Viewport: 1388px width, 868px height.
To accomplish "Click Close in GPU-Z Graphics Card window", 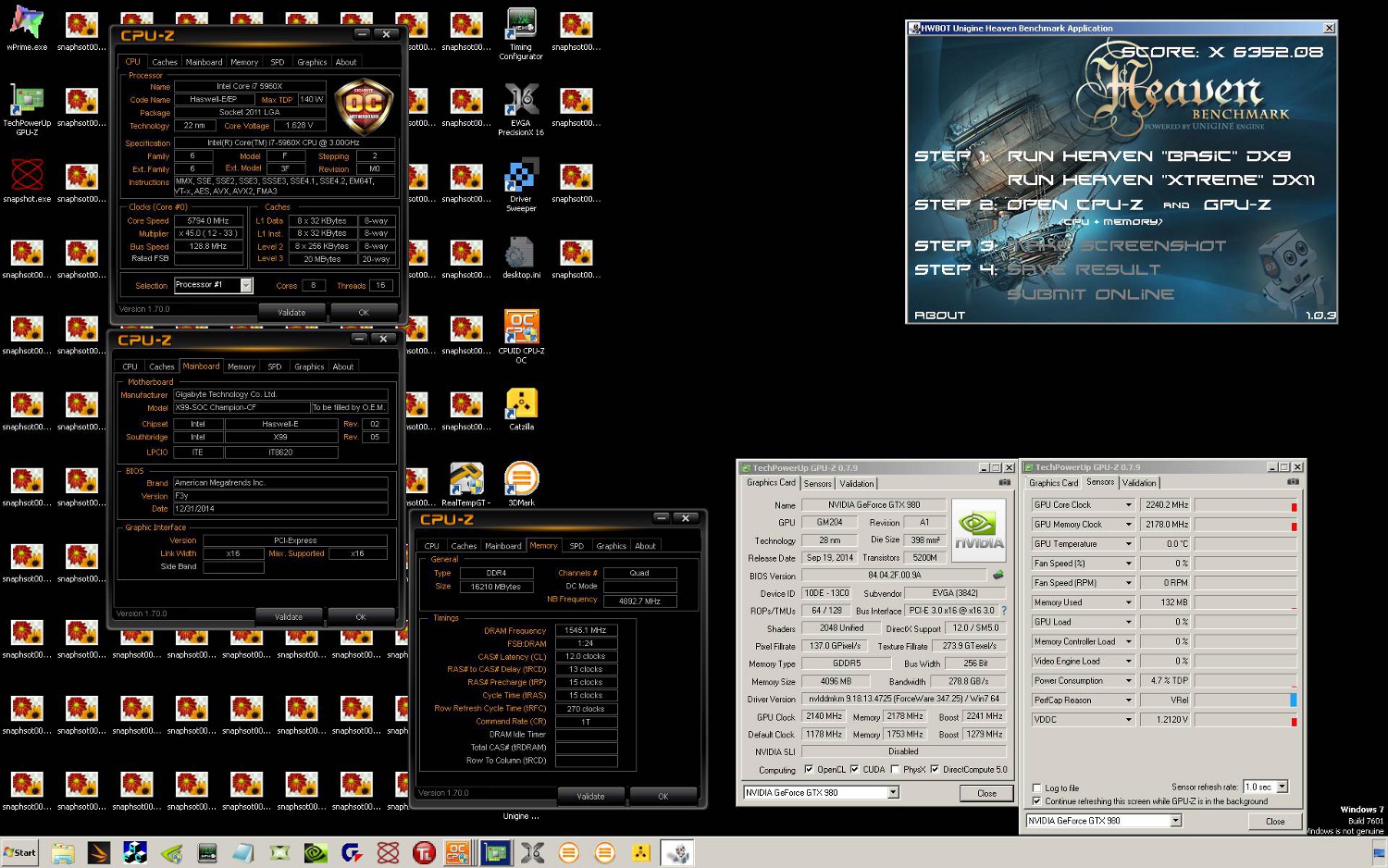I will point(986,793).
